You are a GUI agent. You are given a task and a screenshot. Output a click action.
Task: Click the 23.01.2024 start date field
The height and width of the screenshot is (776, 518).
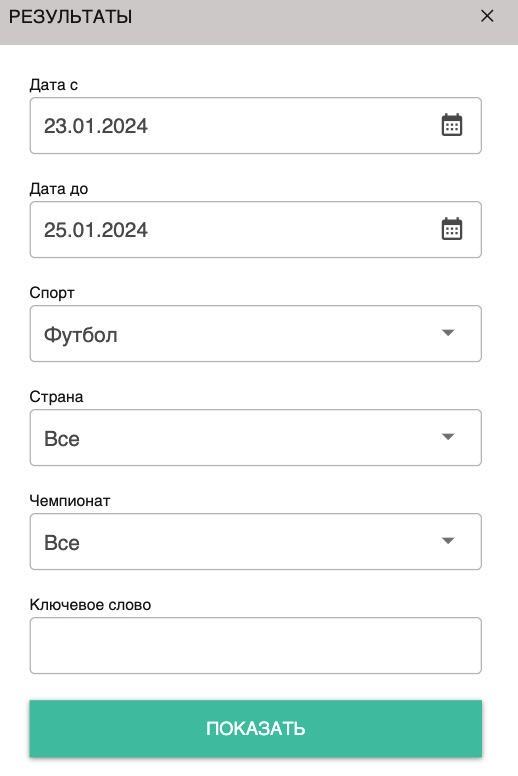pos(255,126)
